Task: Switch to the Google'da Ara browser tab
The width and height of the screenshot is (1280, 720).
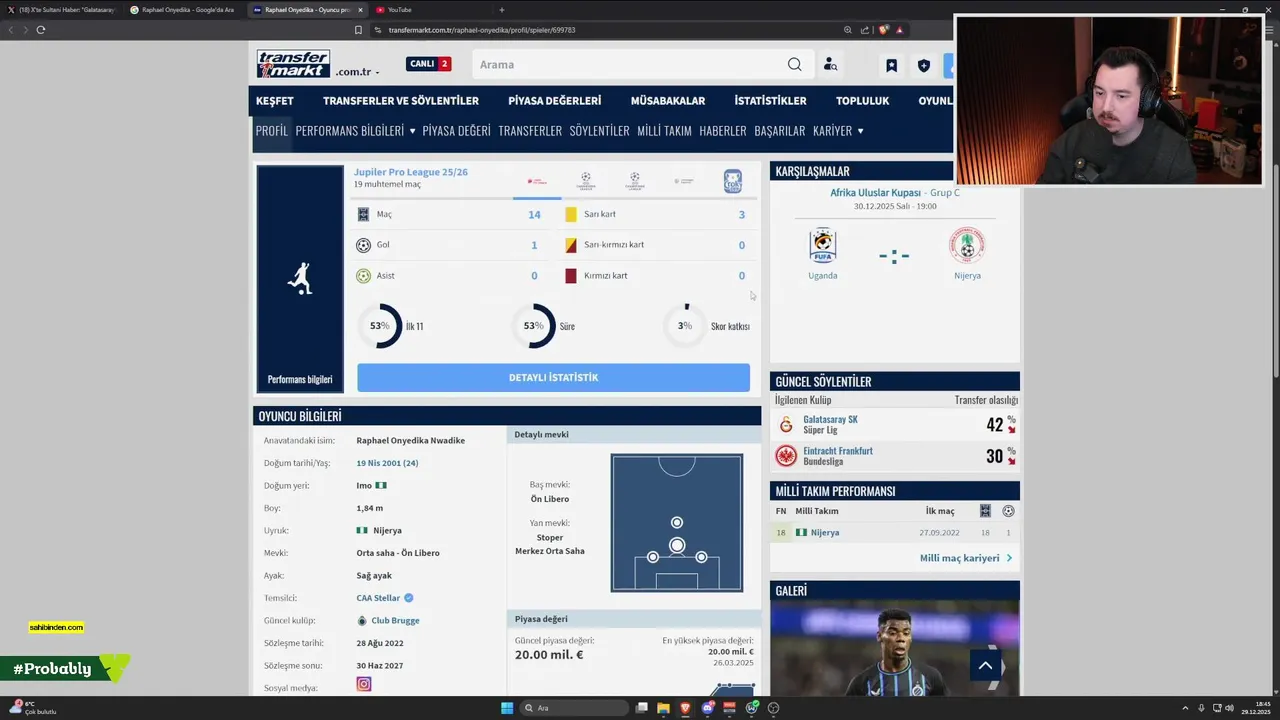Action: pos(186,10)
